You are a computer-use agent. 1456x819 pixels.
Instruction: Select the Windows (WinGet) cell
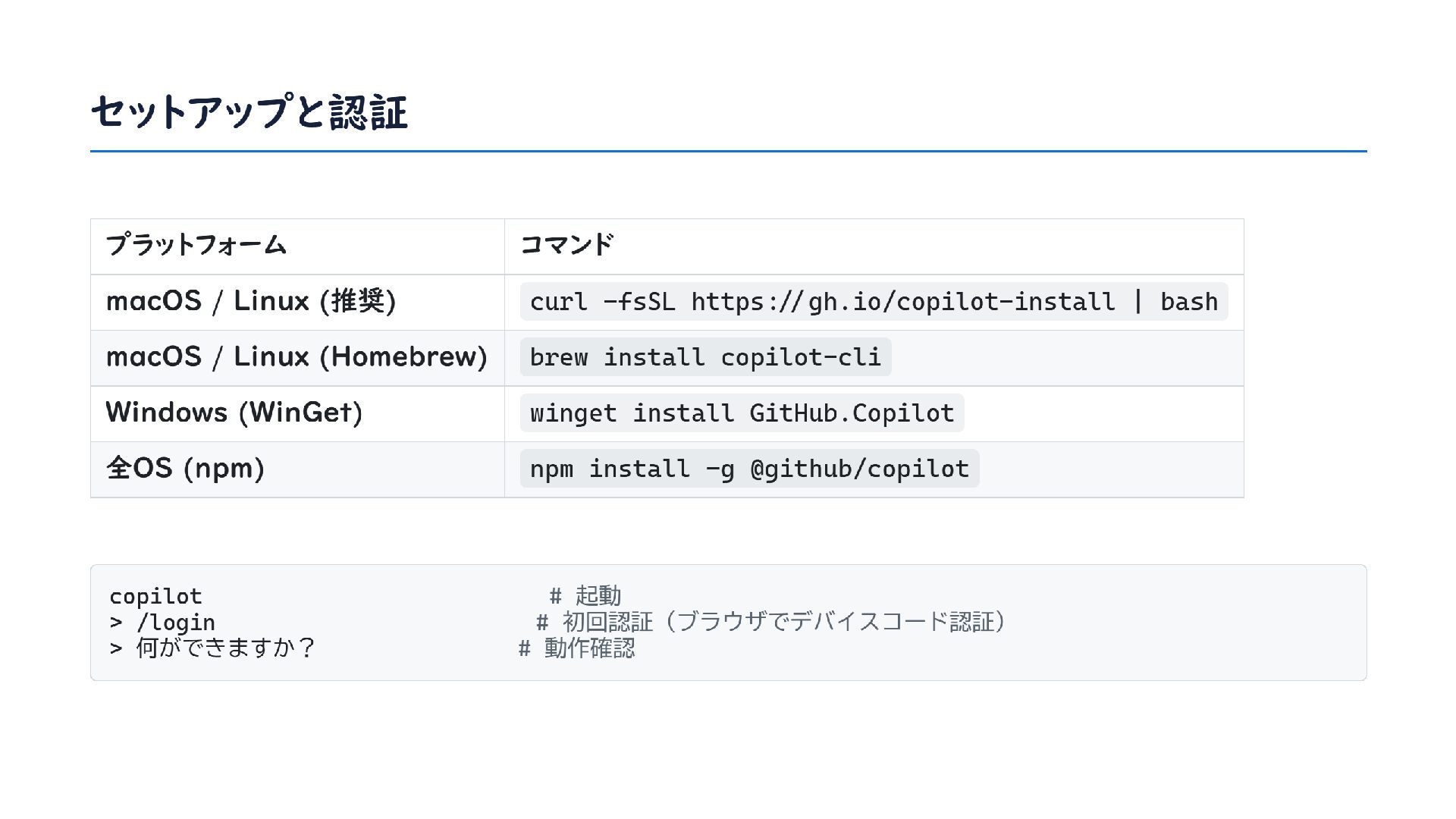coord(234,413)
